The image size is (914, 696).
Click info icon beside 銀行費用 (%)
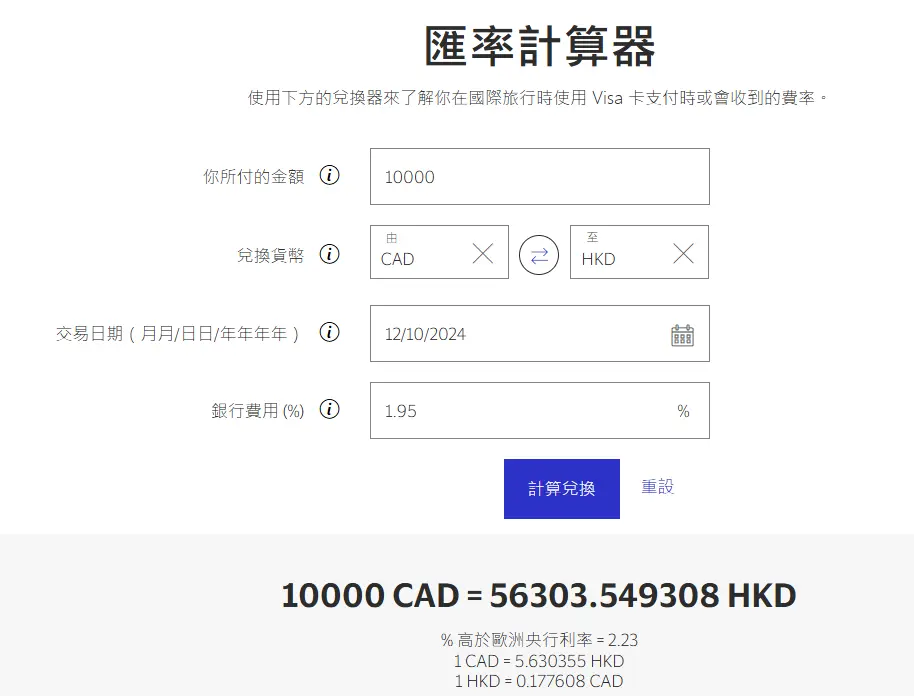coord(329,409)
